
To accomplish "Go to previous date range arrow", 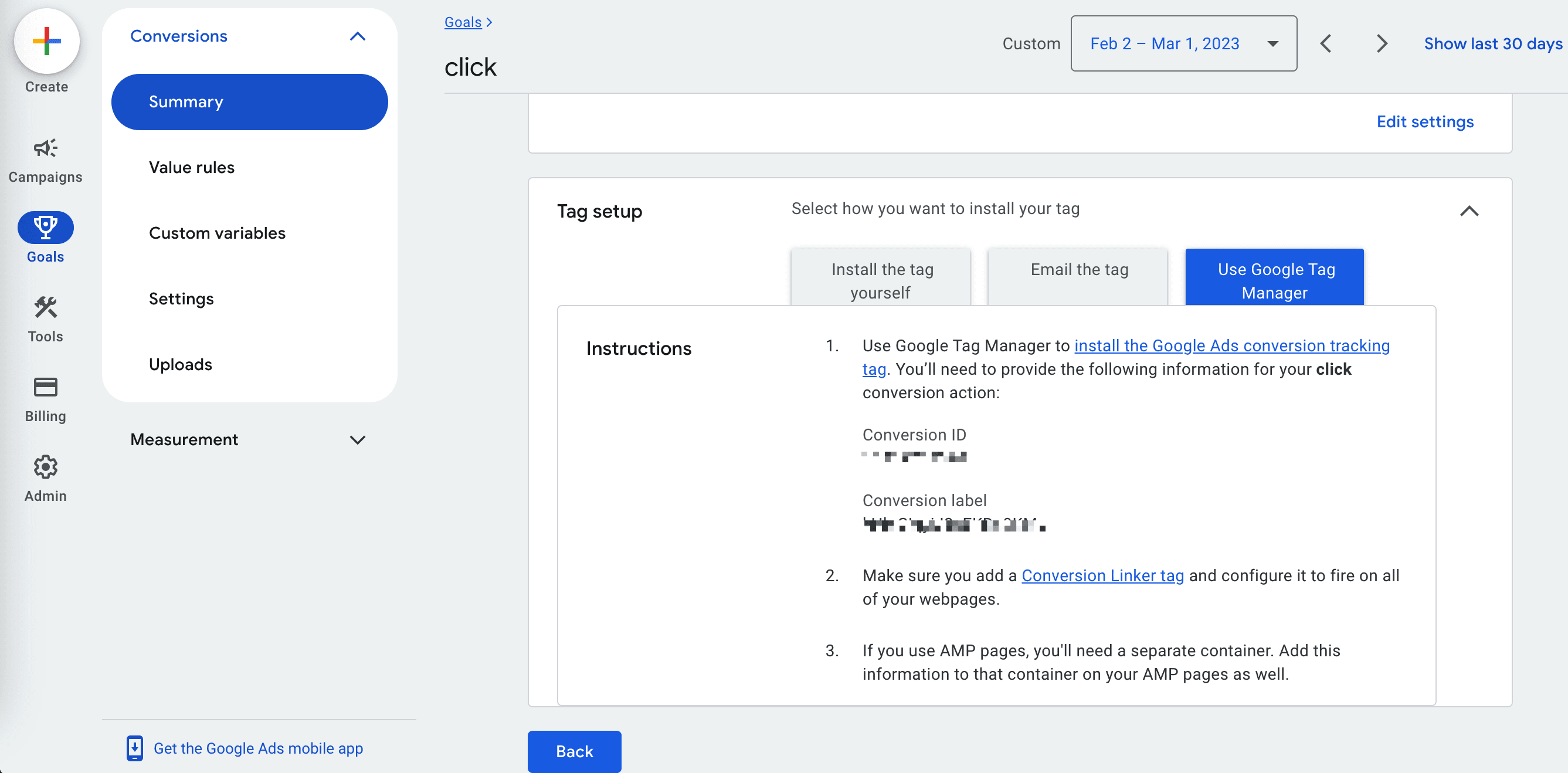I will pos(1326,43).
